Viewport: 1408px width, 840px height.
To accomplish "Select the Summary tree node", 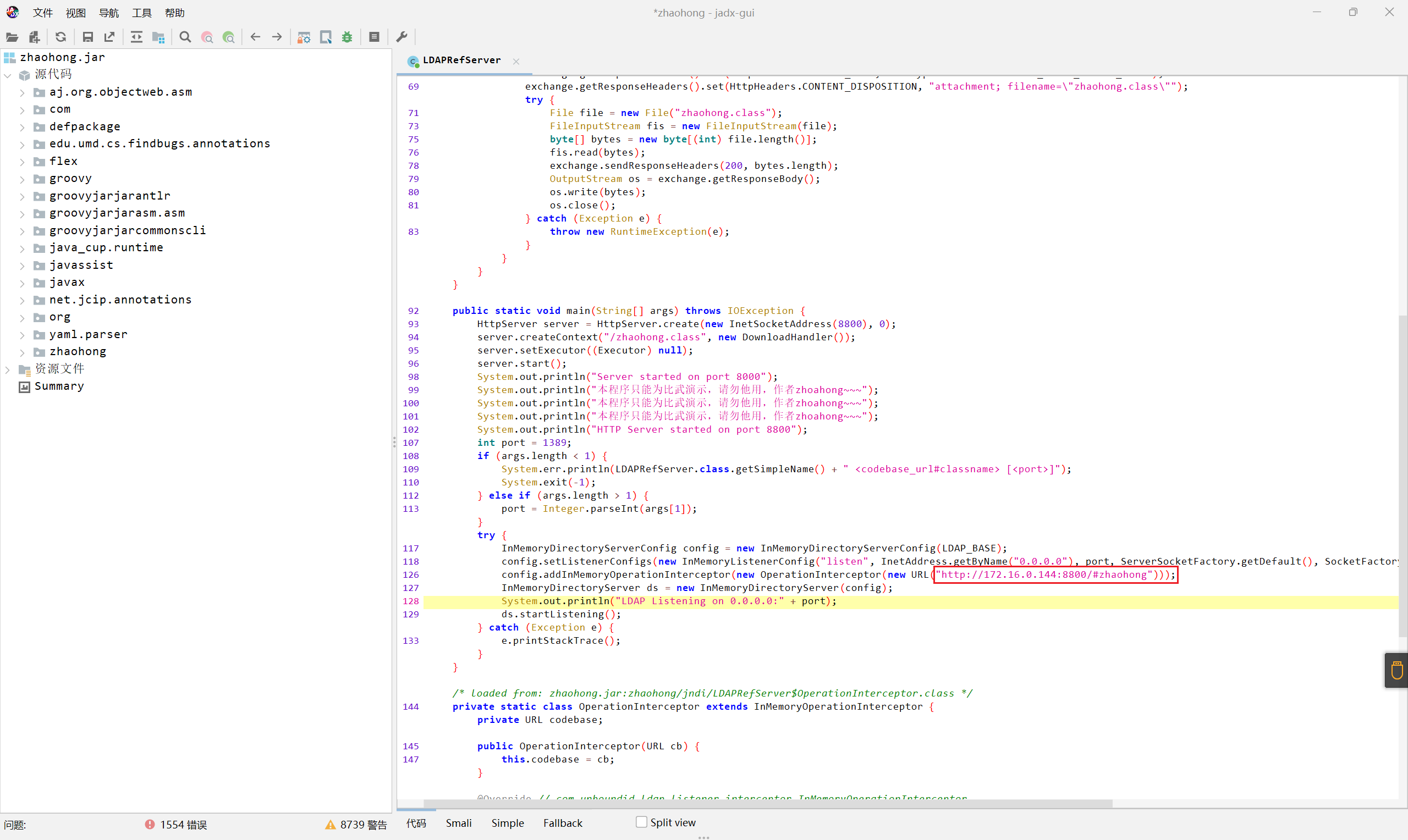I will 59,386.
